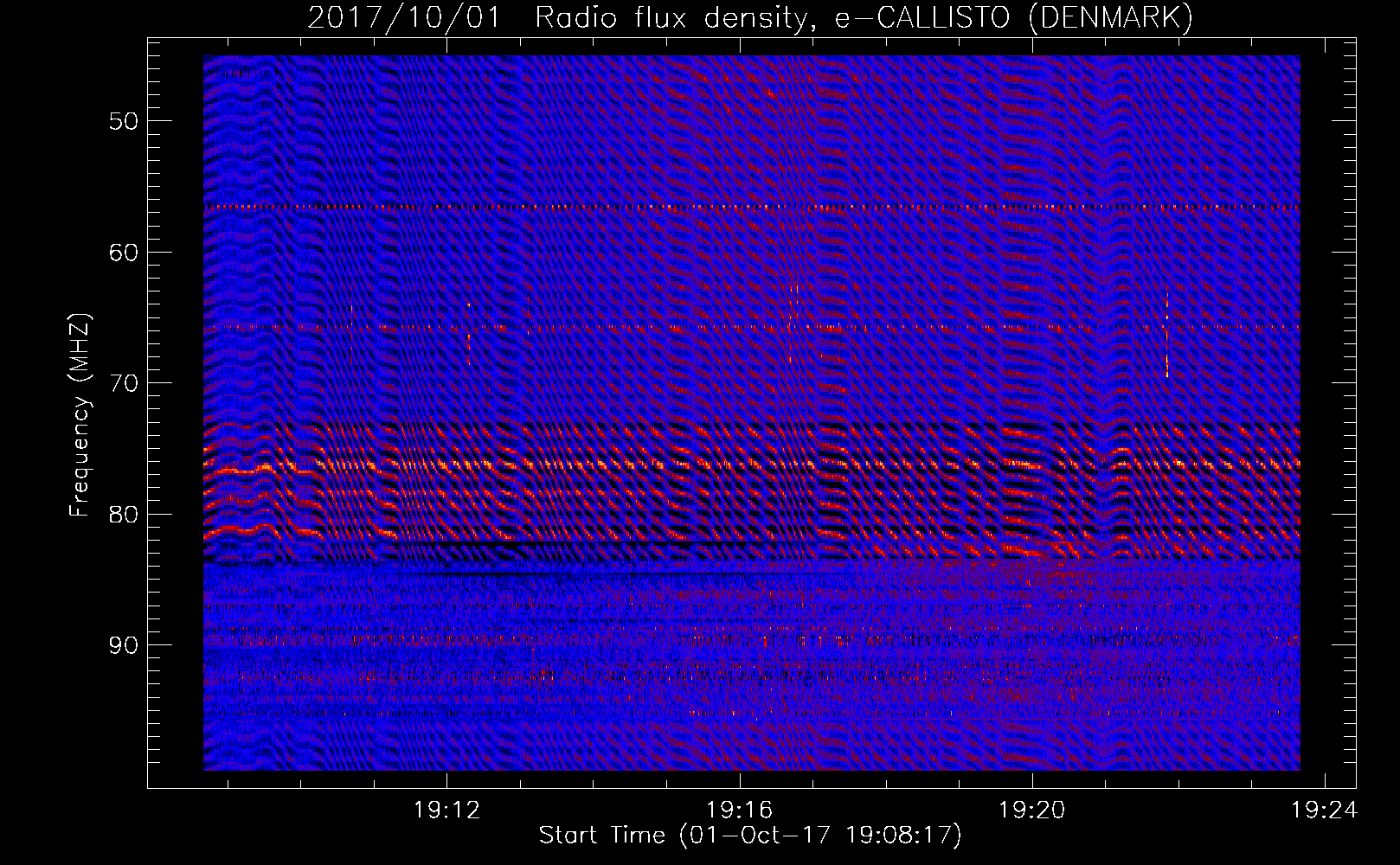This screenshot has height=865, width=1400.
Task: Pick the 80 frequency tick label
Action: point(124,514)
